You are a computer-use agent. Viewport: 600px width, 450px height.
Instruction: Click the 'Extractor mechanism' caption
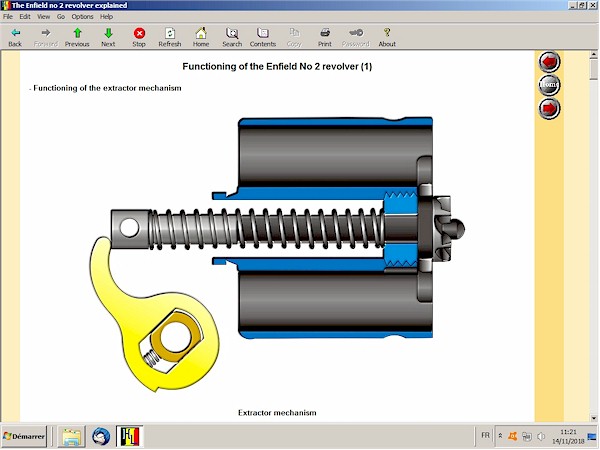(x=277, y=413)
